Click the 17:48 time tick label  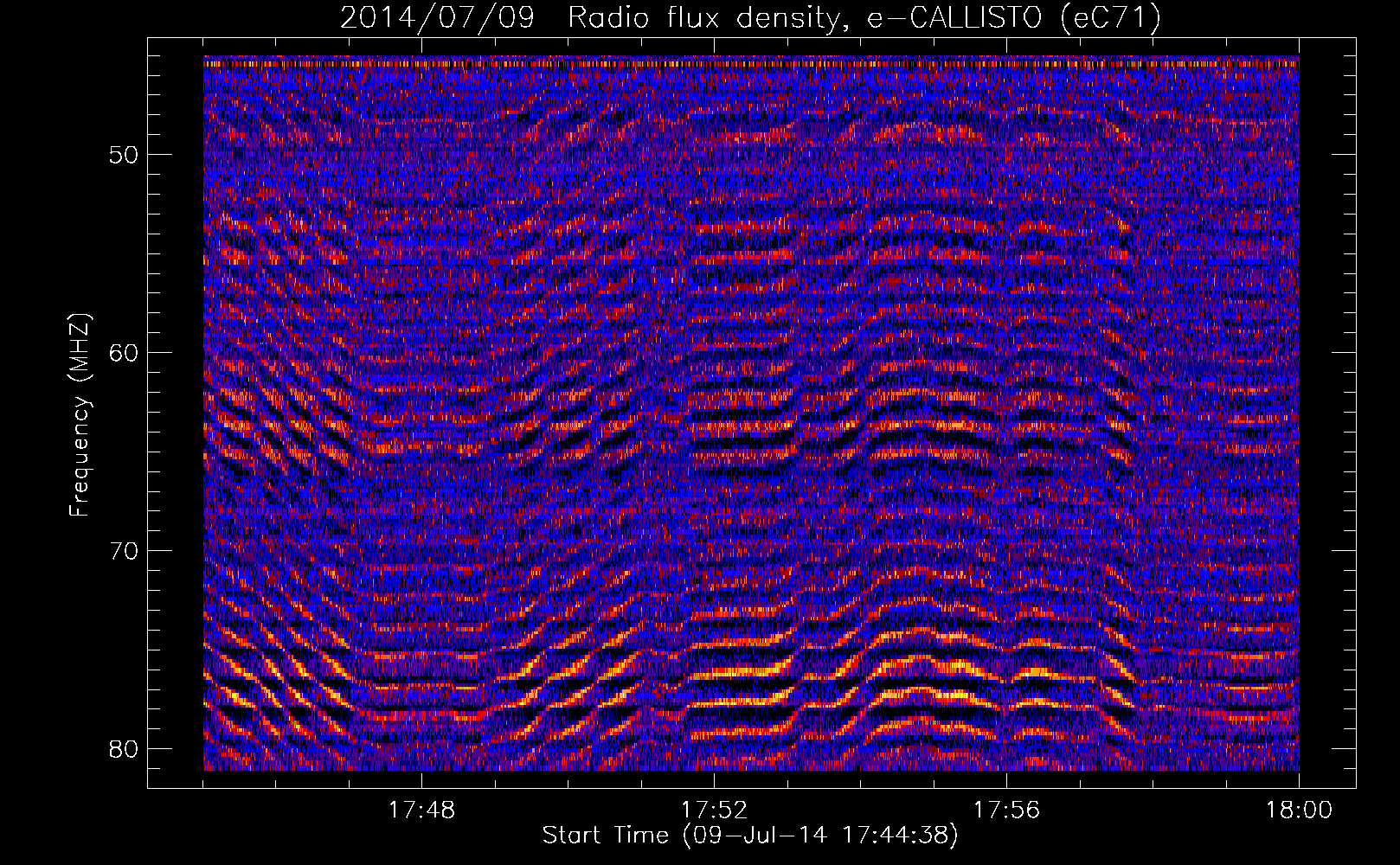click(421, 811)
